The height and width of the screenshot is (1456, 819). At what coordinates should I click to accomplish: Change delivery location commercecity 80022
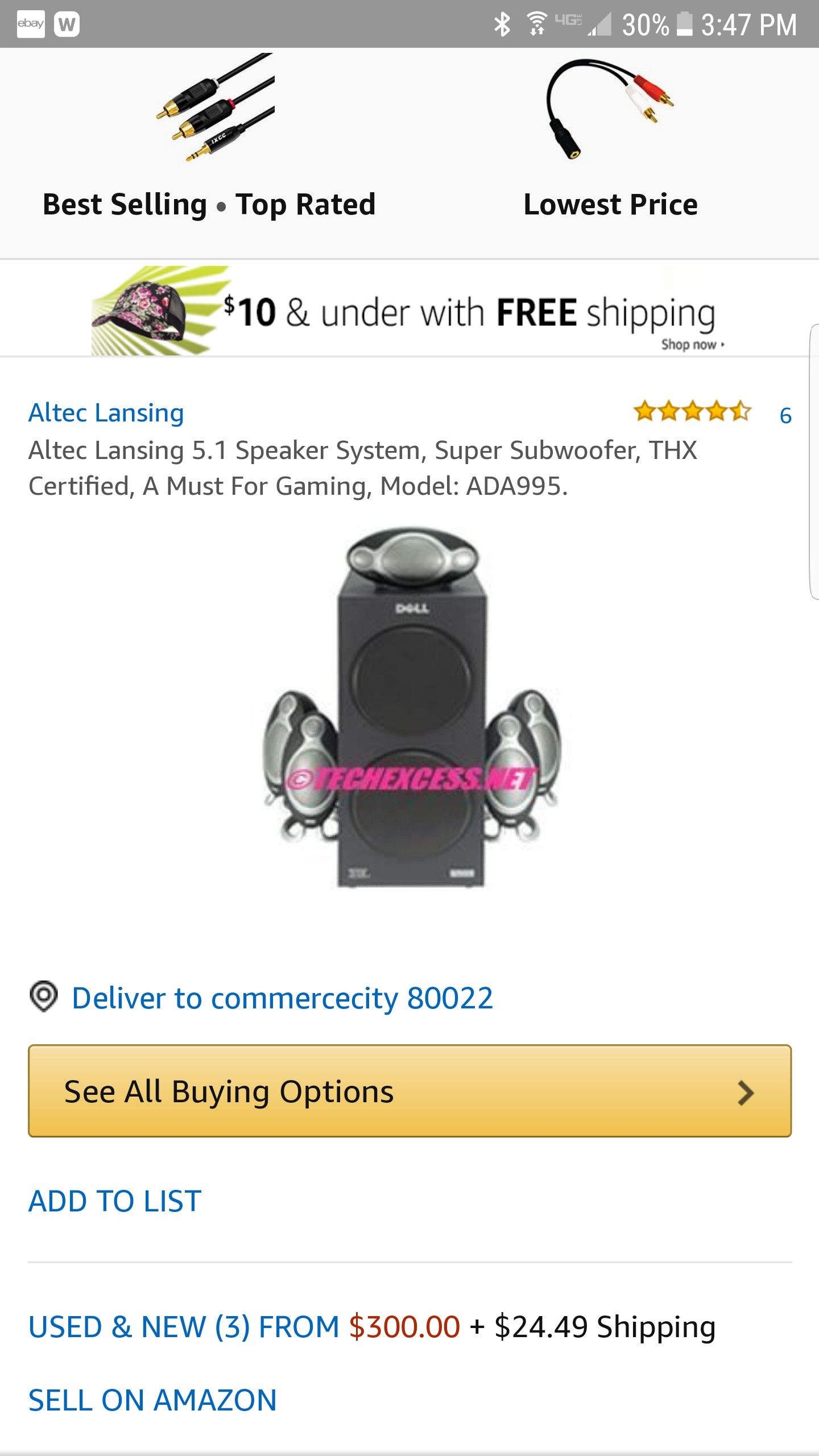[282, 998]
